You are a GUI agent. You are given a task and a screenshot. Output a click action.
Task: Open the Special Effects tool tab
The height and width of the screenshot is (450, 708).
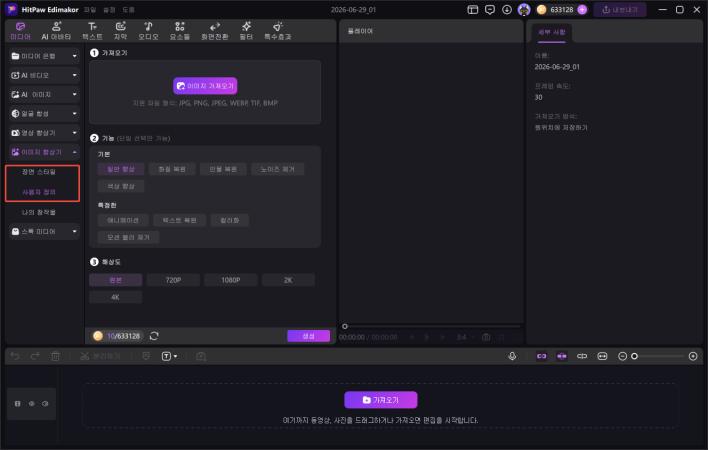point(278,31)
